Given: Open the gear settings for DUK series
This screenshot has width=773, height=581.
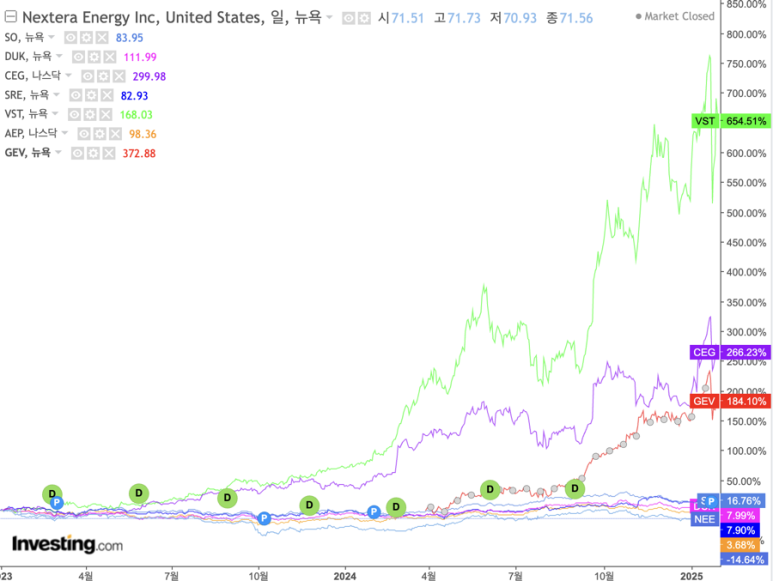Looking at the screenshot, I should pos(94,57).
